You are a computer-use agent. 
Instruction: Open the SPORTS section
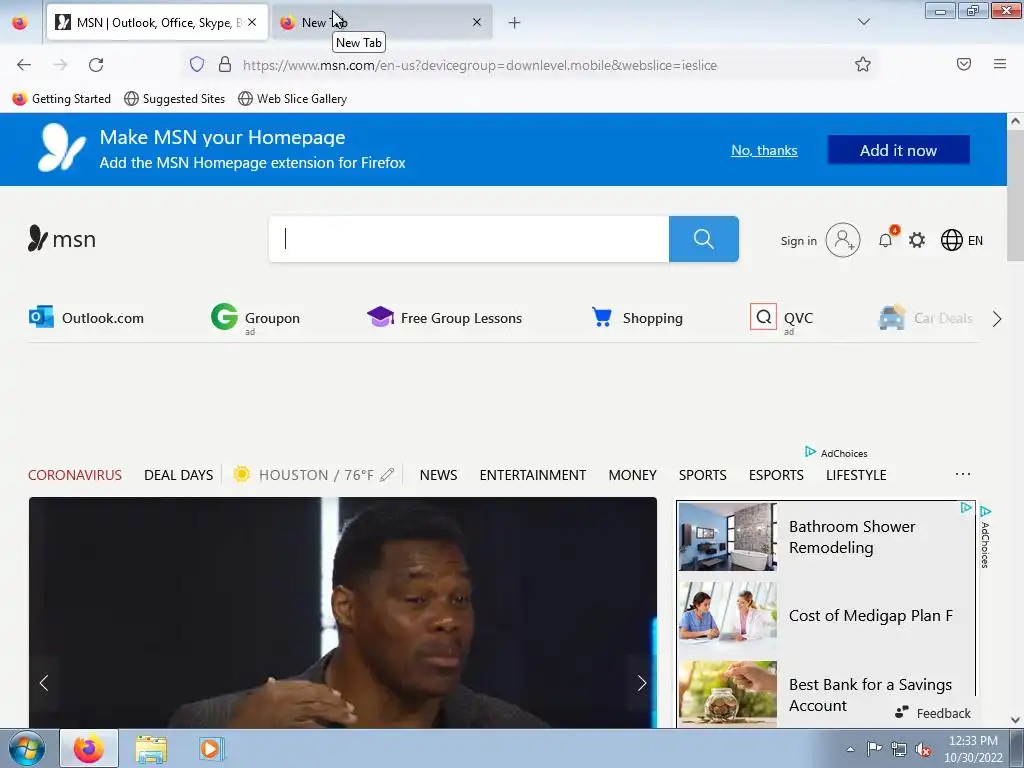click(x=703, y=475)
